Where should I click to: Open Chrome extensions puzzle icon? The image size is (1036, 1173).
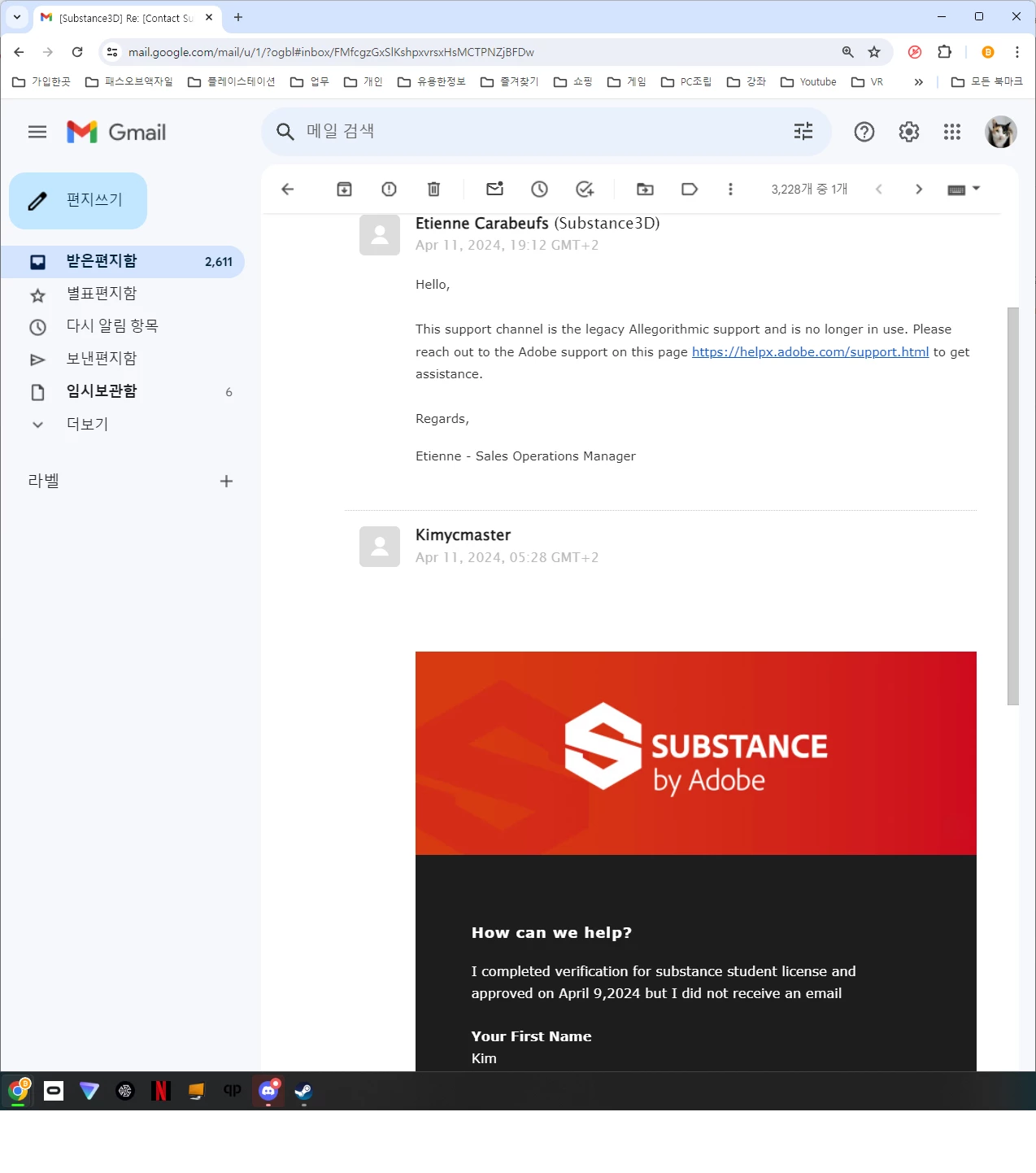(x=944, y=52)
